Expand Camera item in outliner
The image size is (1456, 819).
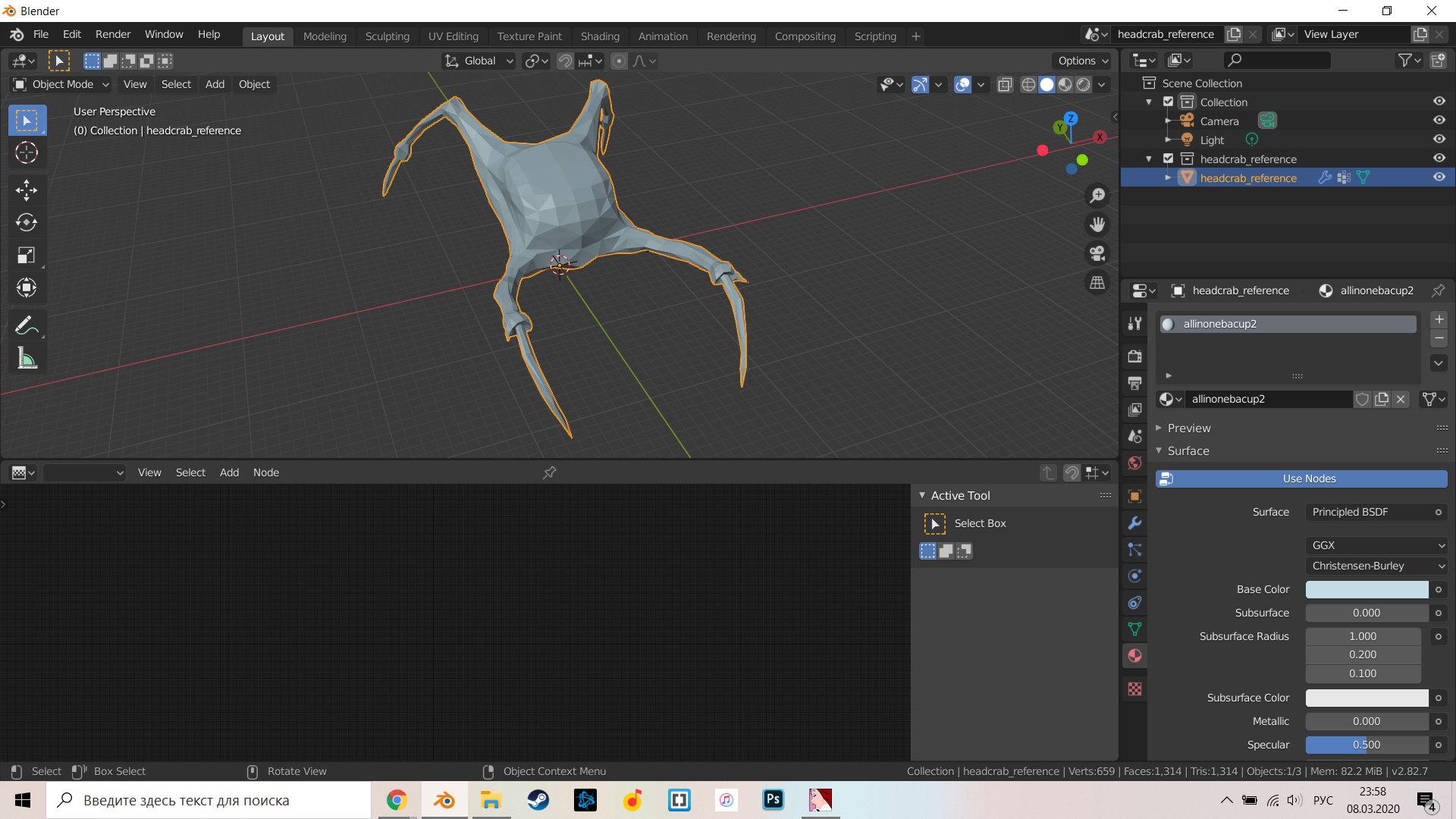(1168, 121)
